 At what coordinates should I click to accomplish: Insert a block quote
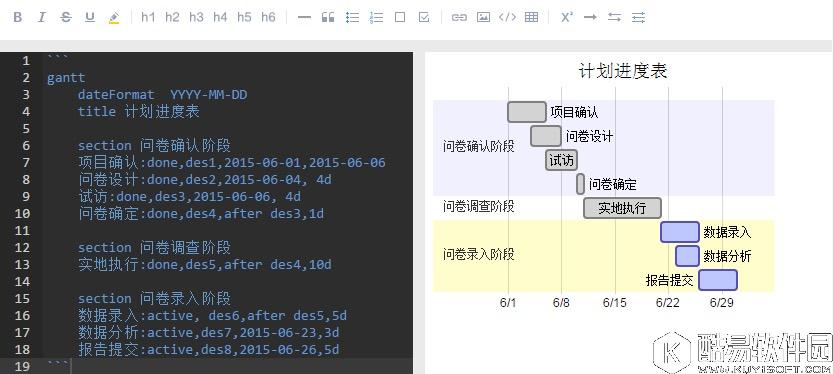[x=328, y=18]
